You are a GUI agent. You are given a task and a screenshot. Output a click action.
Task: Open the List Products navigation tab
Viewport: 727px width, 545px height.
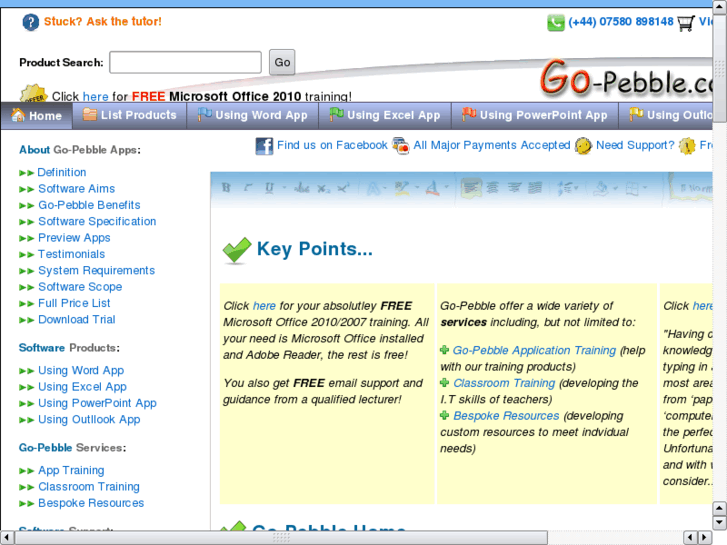(129, 115)
